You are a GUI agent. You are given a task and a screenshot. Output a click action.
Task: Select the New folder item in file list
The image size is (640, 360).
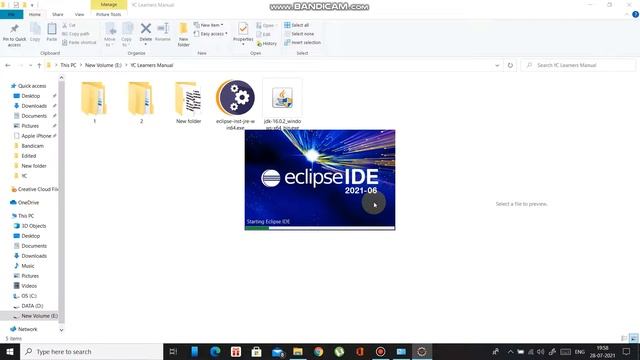tap(189, 102)
